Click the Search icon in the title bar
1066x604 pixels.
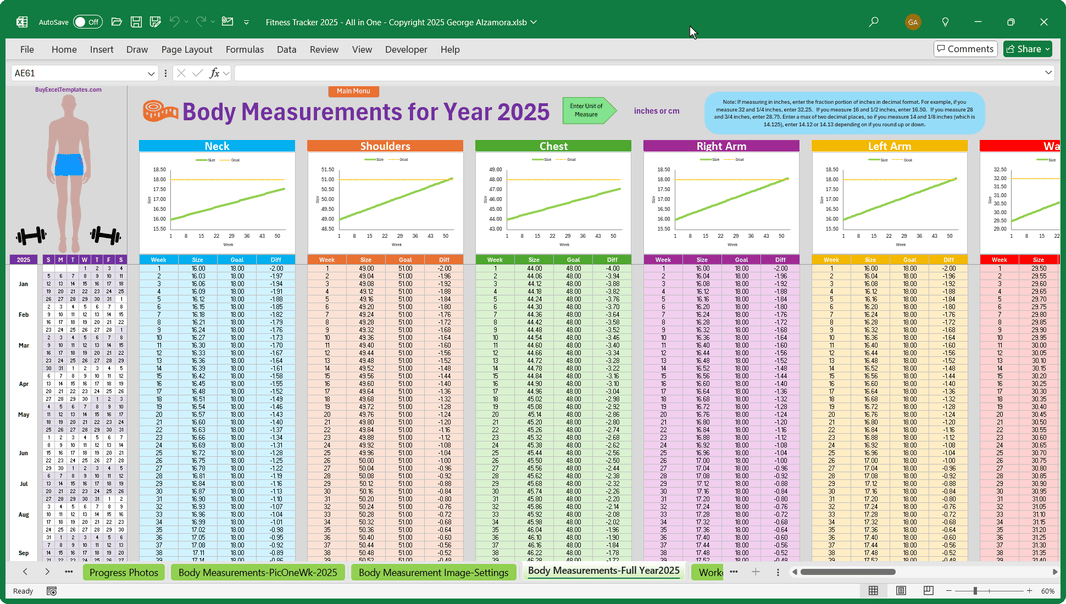[x=873, y=21]
